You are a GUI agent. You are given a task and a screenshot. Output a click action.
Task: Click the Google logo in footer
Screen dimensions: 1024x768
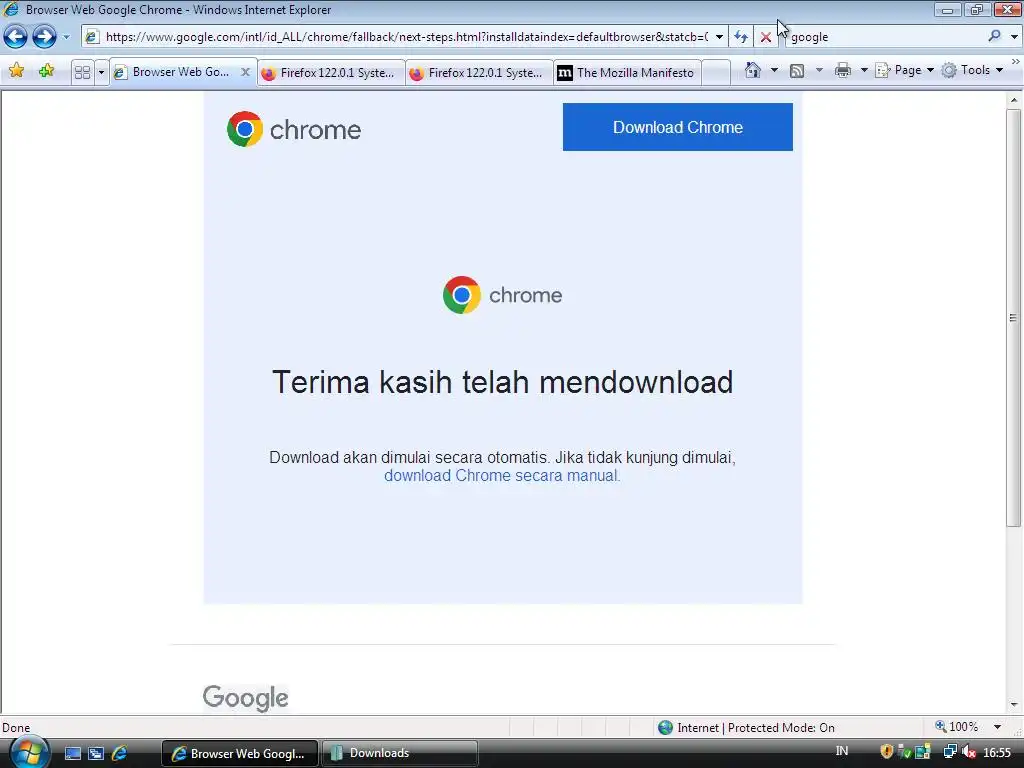point(246,698)
